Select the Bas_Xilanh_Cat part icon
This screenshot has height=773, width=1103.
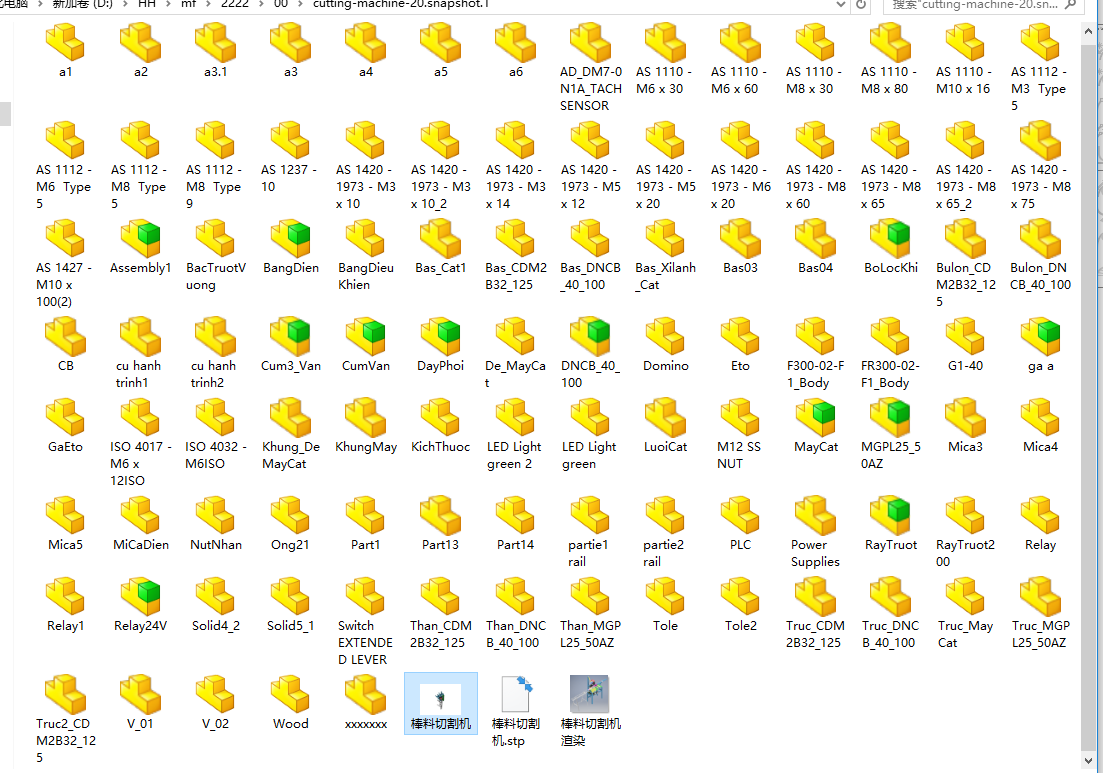(665, 237)
